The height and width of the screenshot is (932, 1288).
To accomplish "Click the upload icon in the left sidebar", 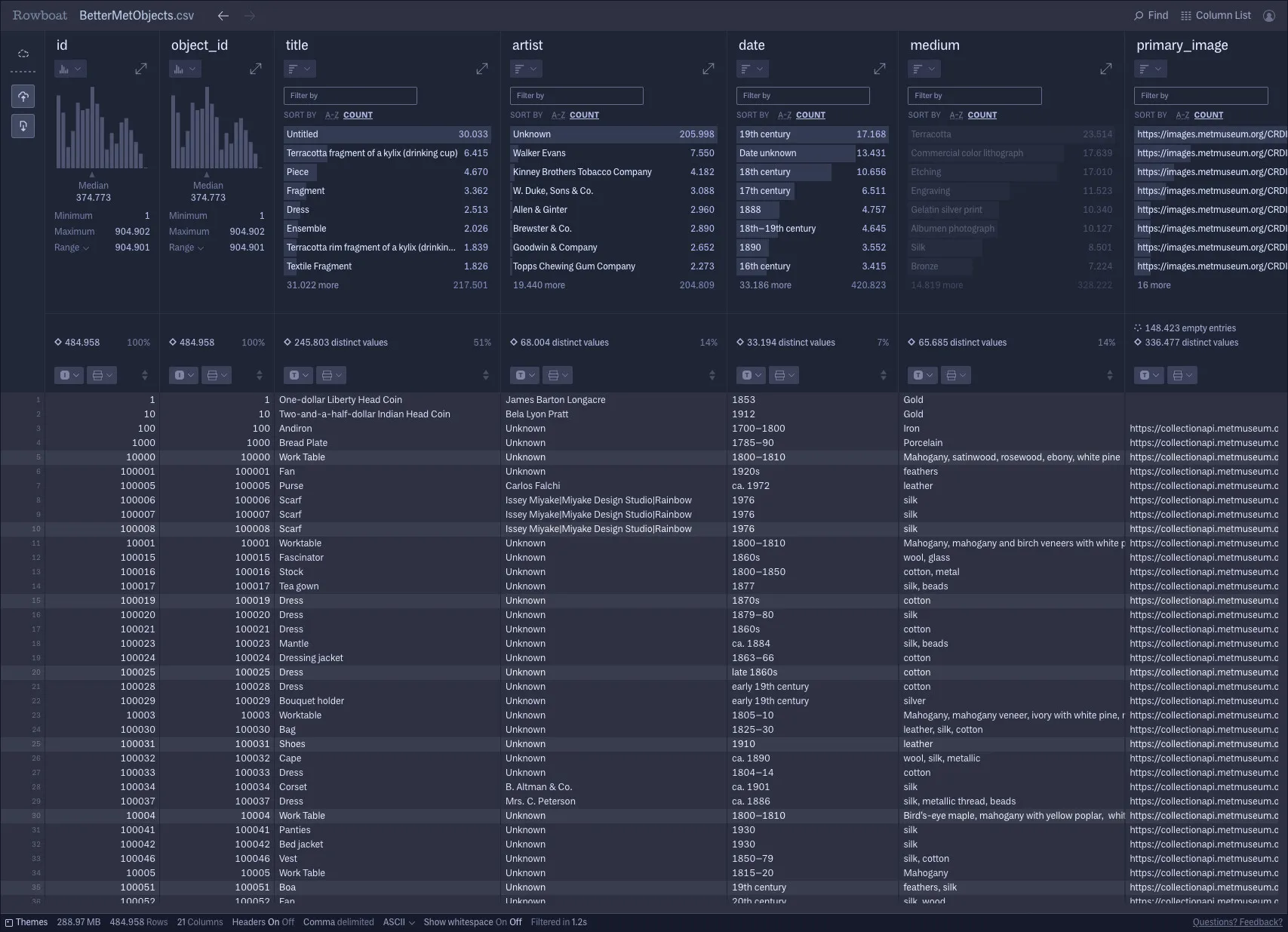I will click(23, 96).
